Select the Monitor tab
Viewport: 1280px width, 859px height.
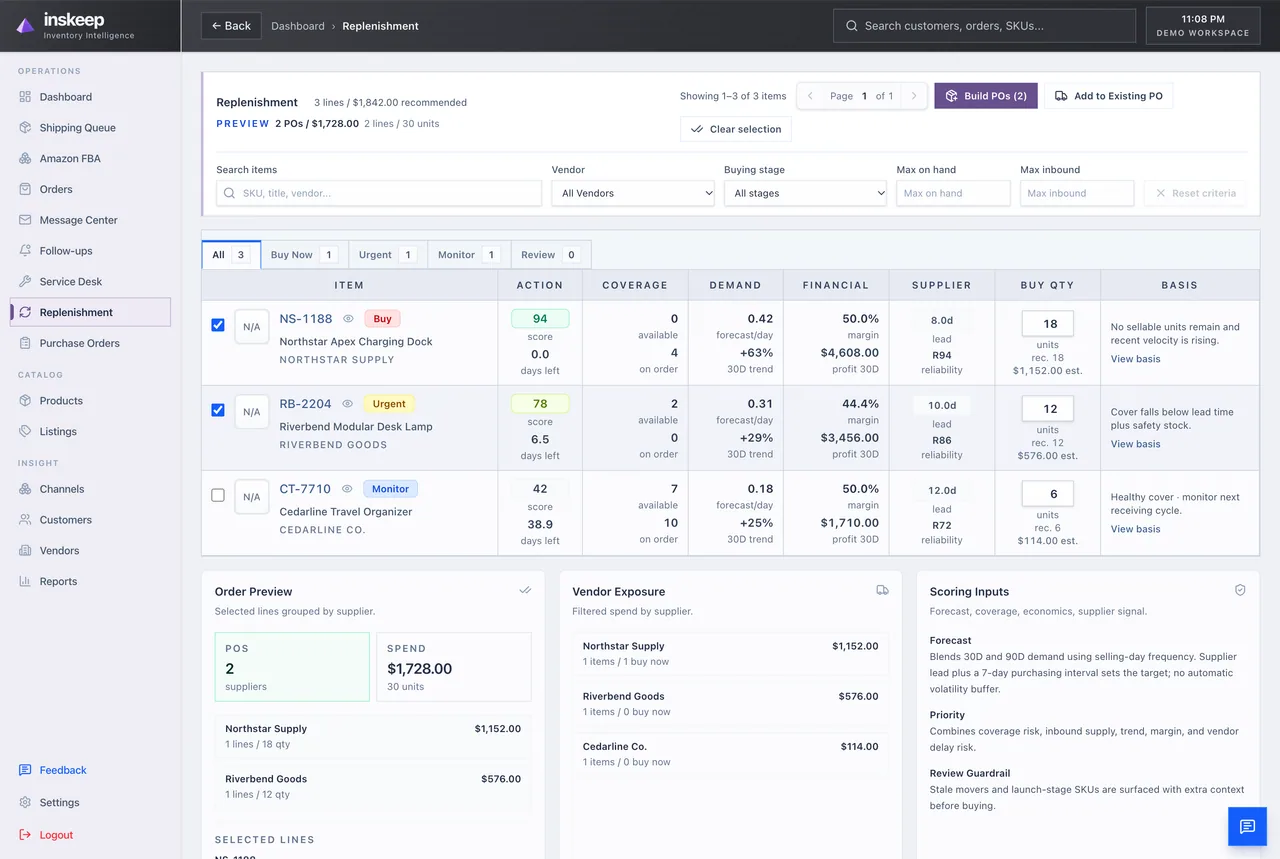[469, 255]
